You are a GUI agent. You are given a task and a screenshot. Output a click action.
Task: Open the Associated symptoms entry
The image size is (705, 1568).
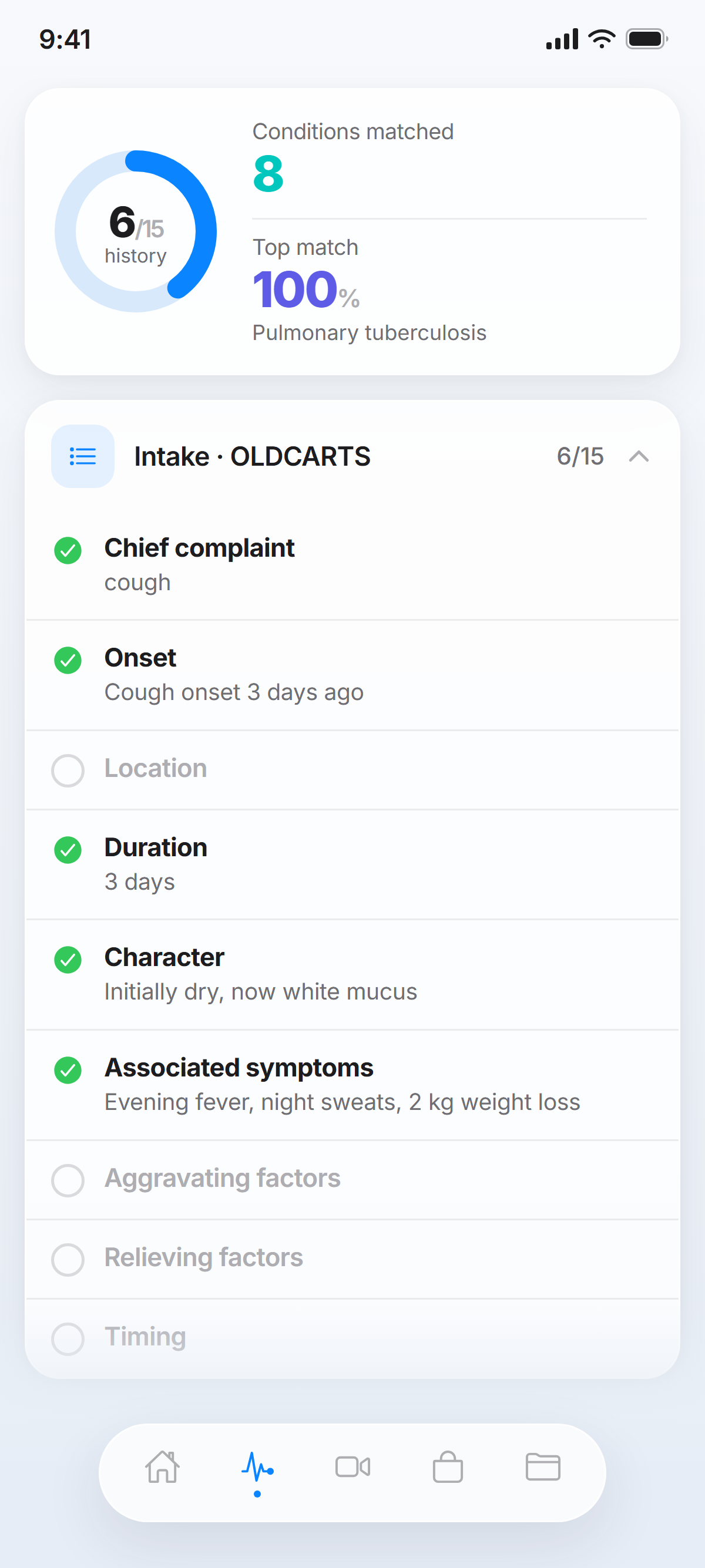(352, 1085)
